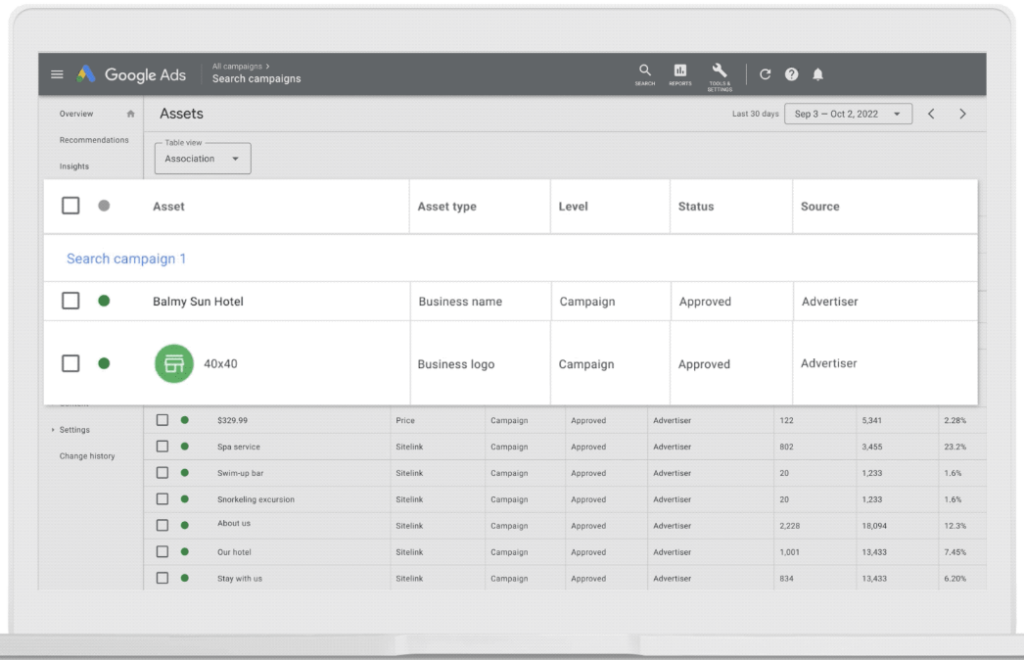Open the help question mark icon

click(792, 75)
